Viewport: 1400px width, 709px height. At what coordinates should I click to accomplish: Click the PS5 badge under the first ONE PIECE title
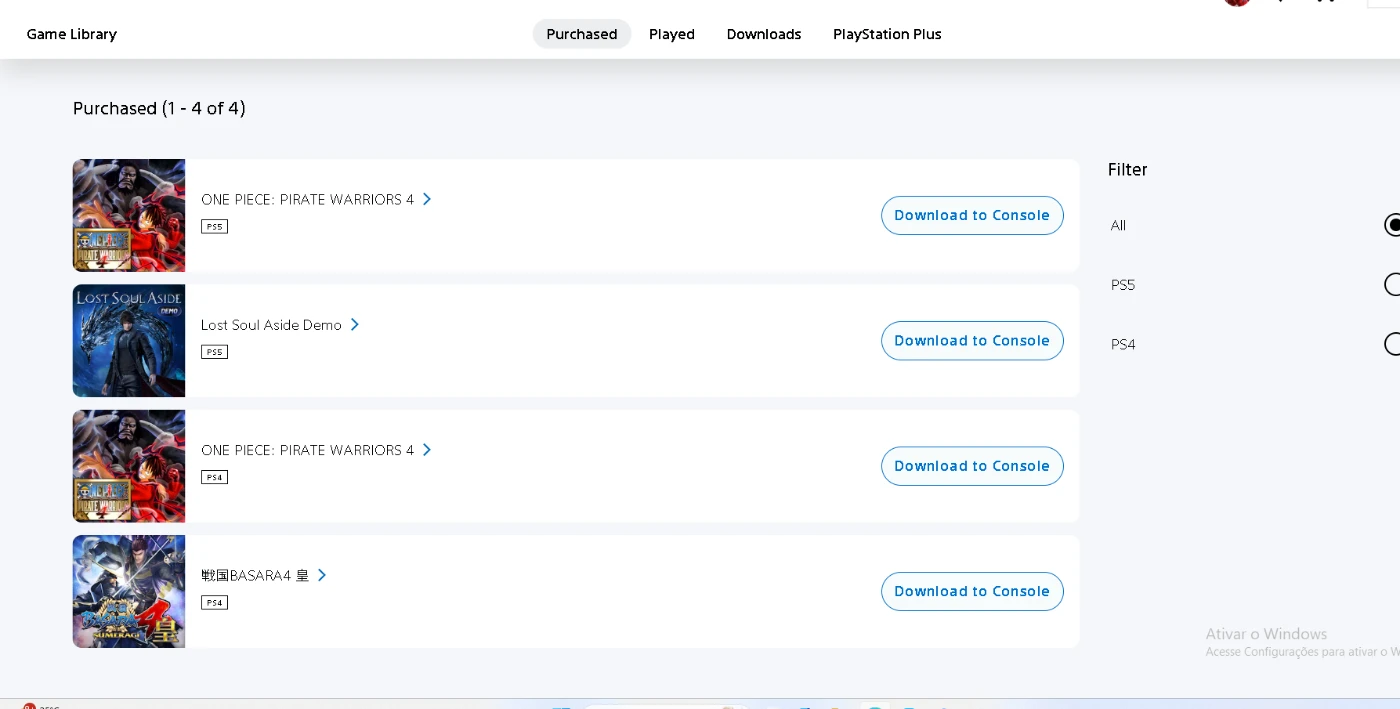click(214, 227)
